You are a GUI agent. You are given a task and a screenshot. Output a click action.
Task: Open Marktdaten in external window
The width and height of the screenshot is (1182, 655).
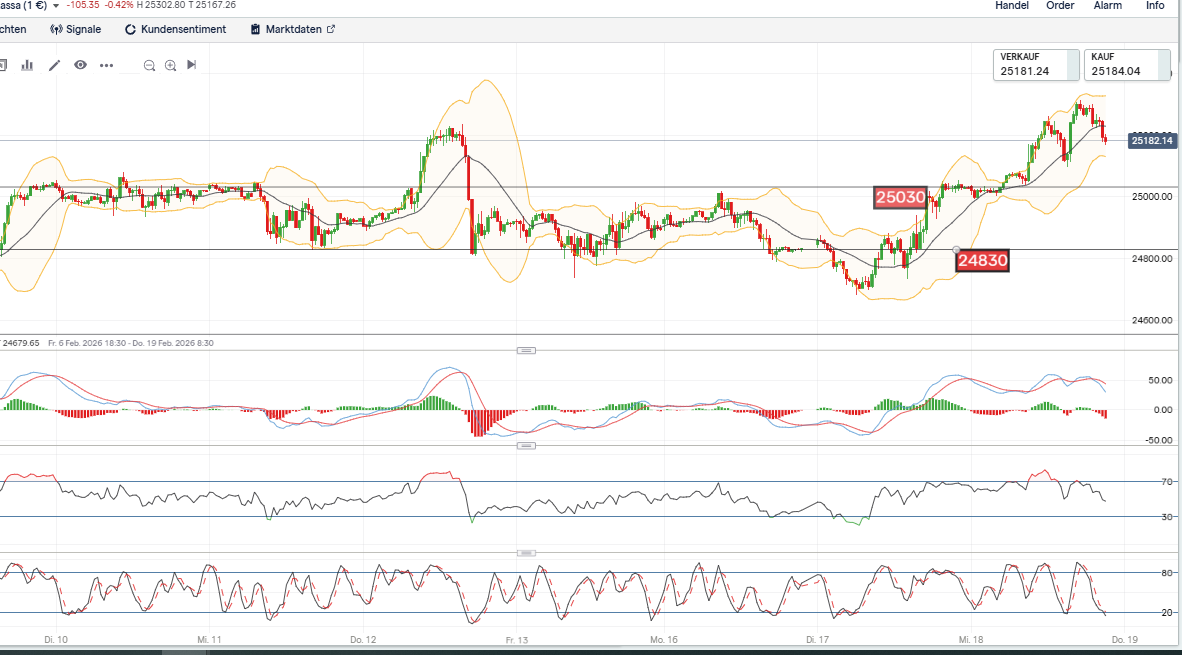click(x=331, y=29)
